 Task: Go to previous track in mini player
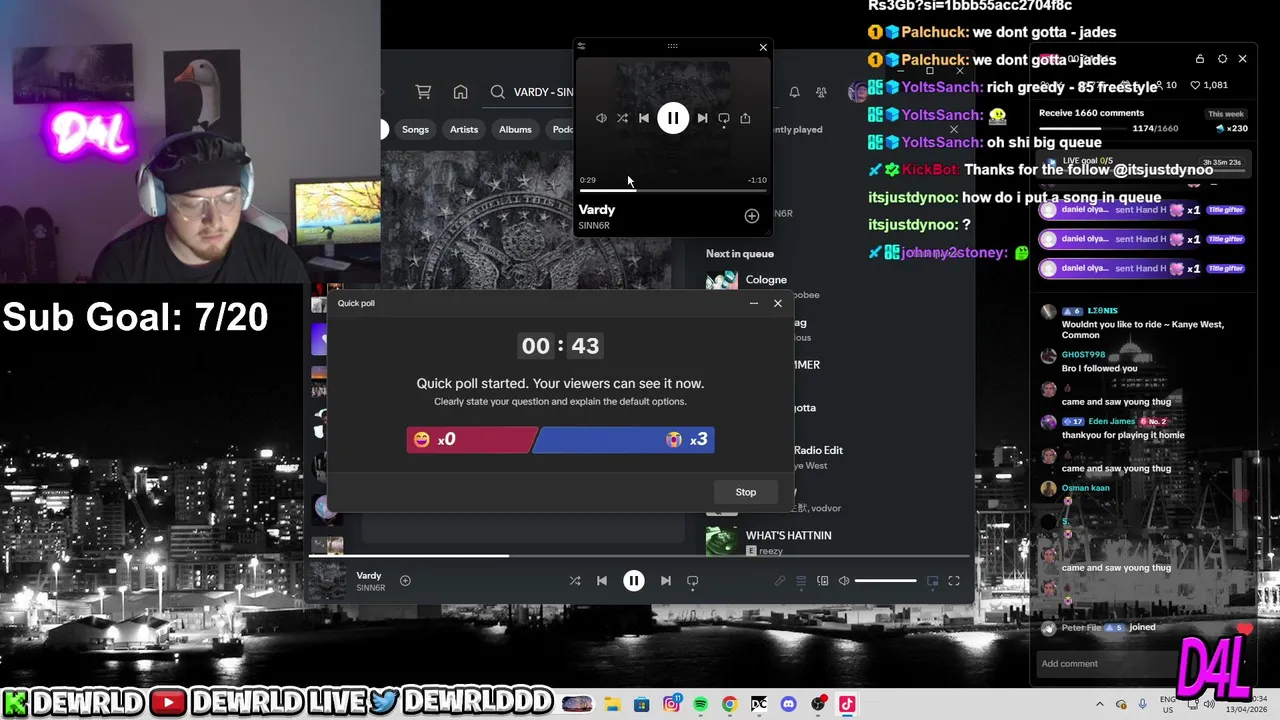(644, 118)
